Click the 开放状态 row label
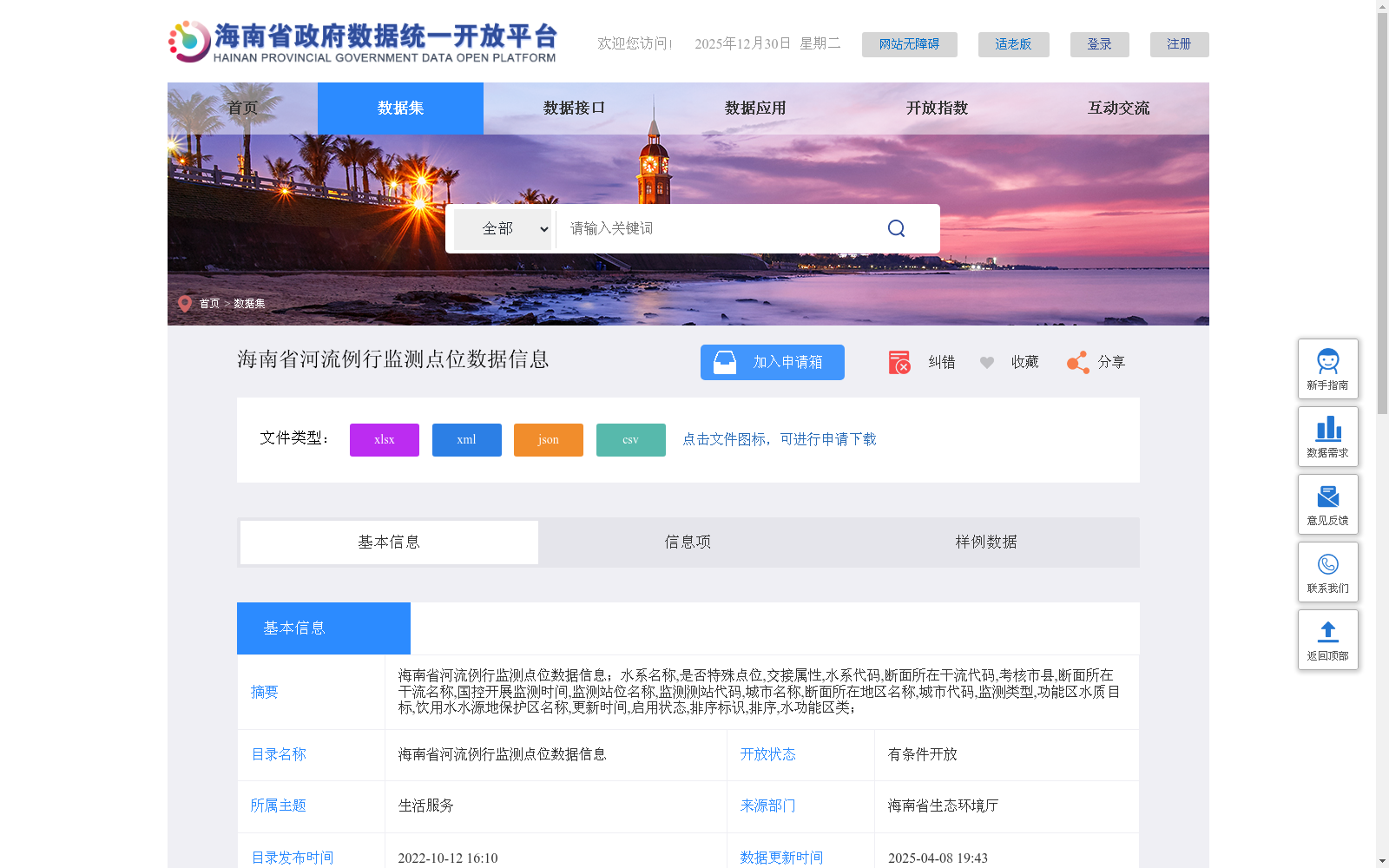Screen dimensions: 1389x868 click(x=767, y=754)
